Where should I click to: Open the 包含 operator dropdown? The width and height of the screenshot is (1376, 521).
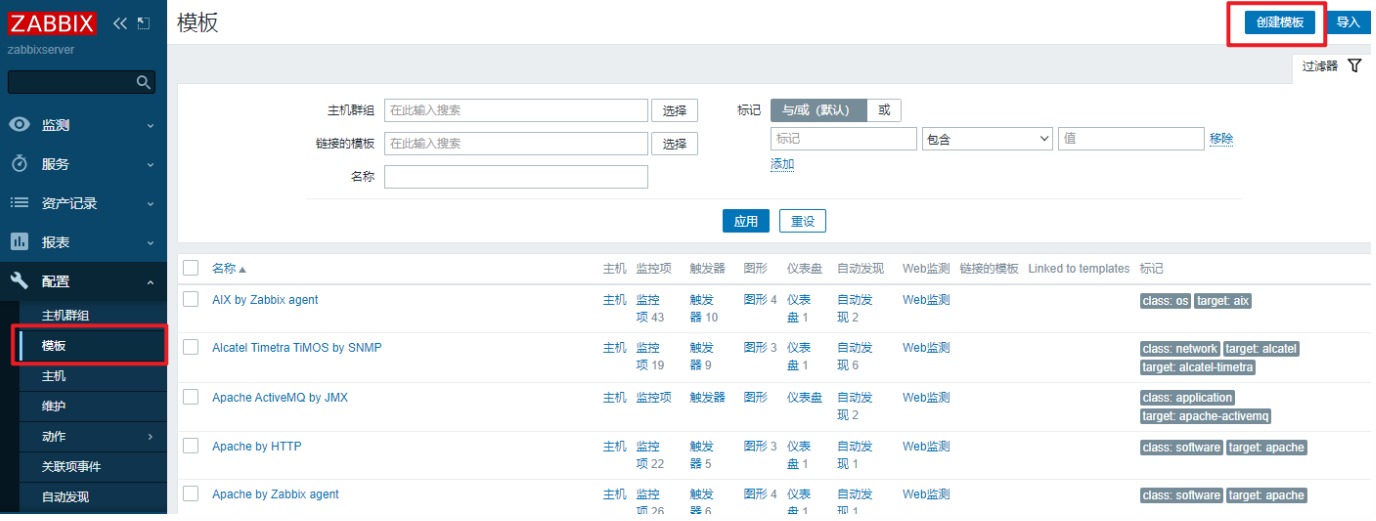(988, 139)
